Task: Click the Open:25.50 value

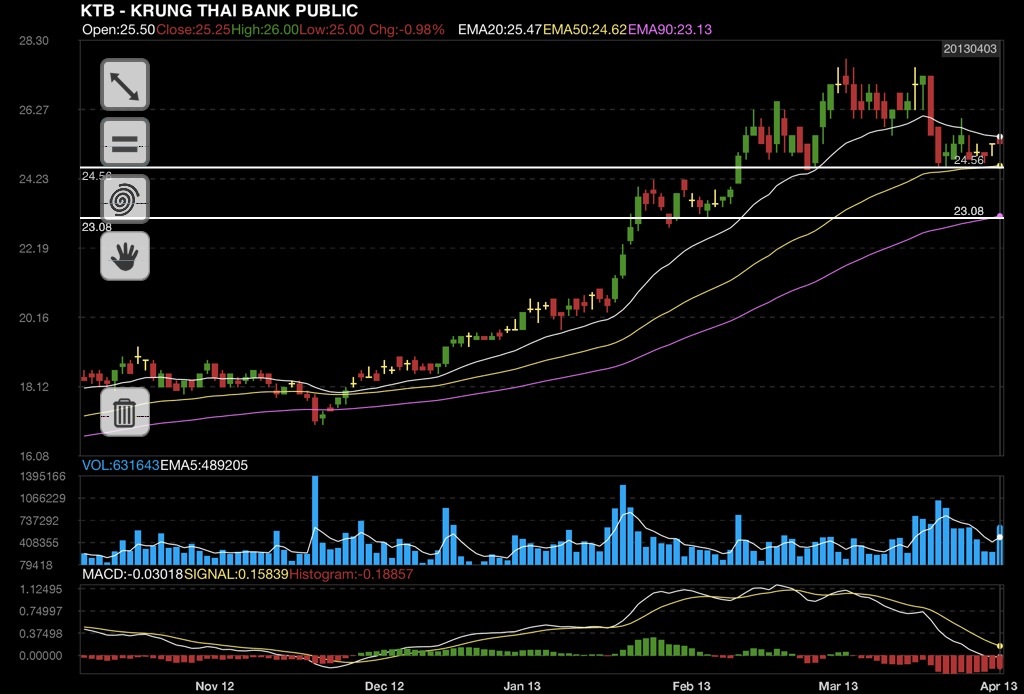Action: click(119, 29)
